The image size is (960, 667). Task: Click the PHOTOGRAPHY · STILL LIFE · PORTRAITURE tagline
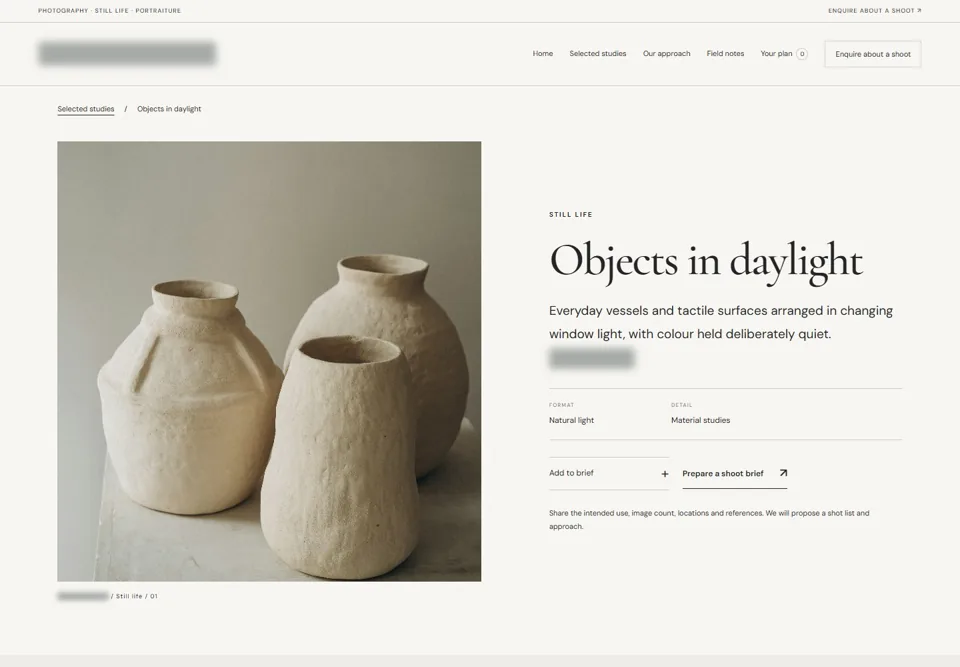click(110, 10)
